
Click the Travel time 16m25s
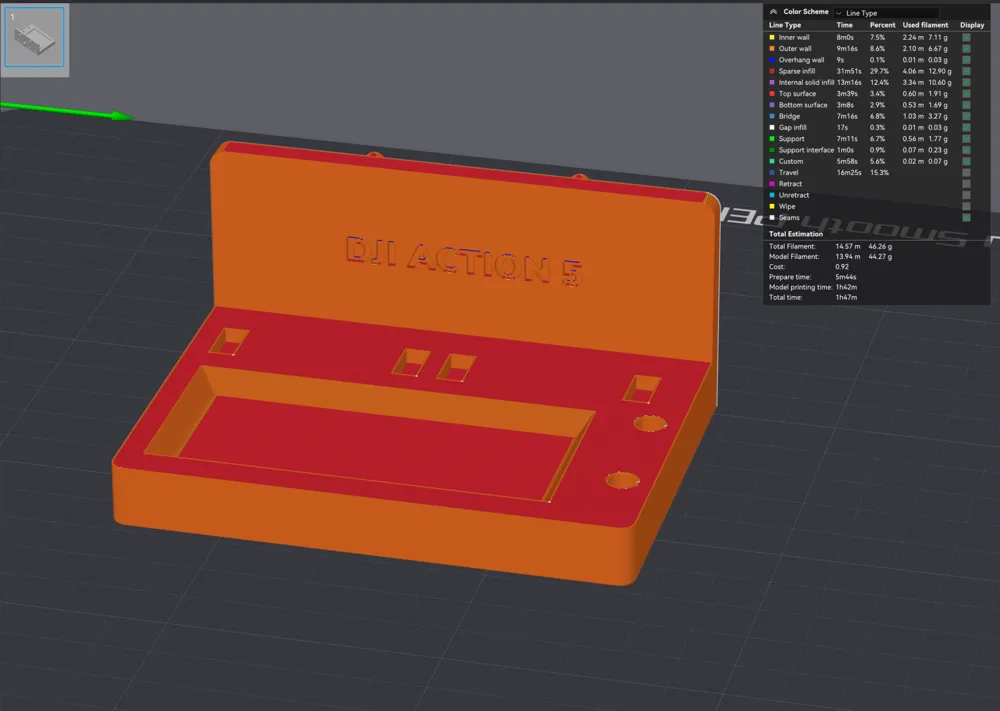849,173
